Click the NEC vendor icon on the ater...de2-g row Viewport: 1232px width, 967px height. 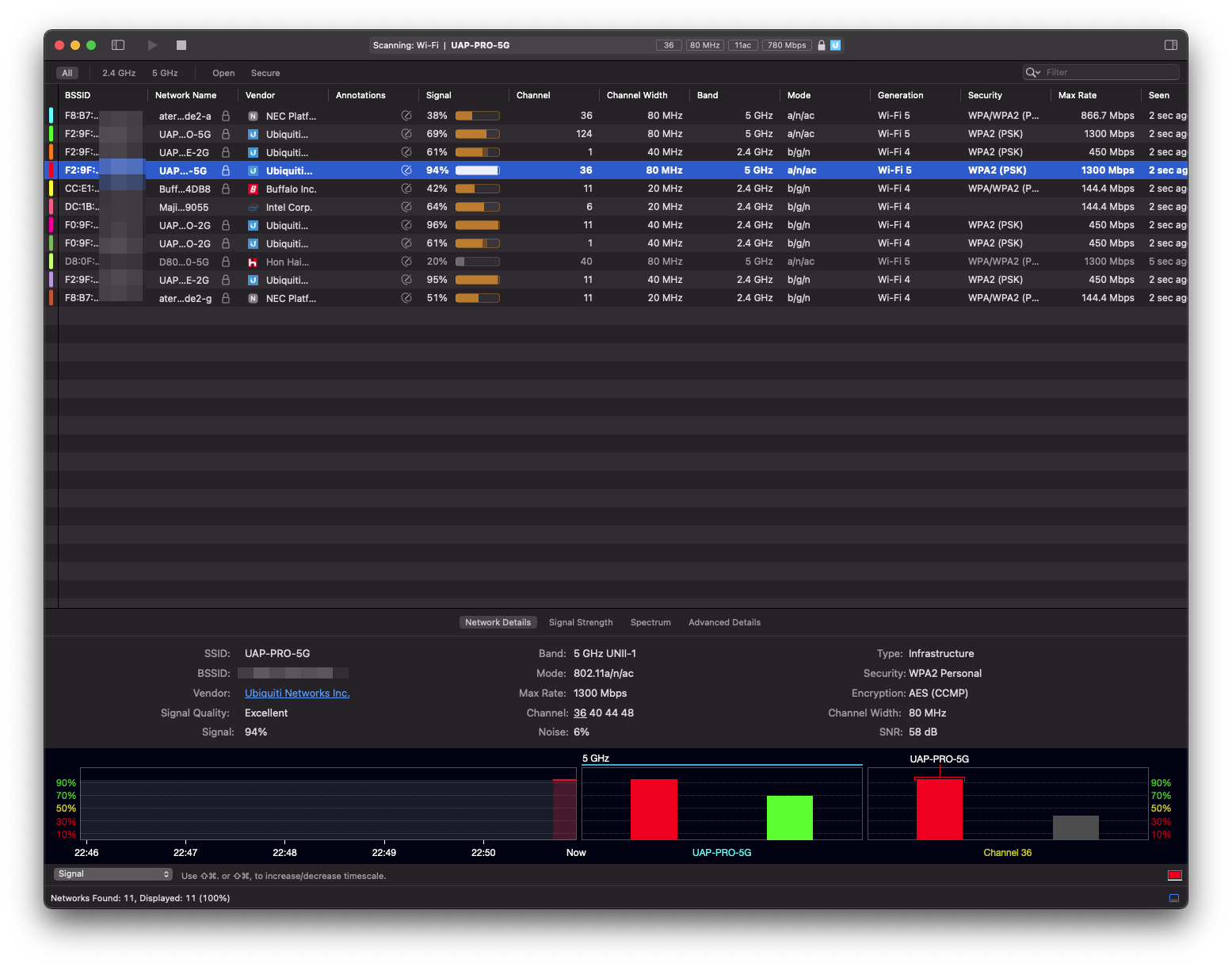pyautogui.click(x=253, y=298)
